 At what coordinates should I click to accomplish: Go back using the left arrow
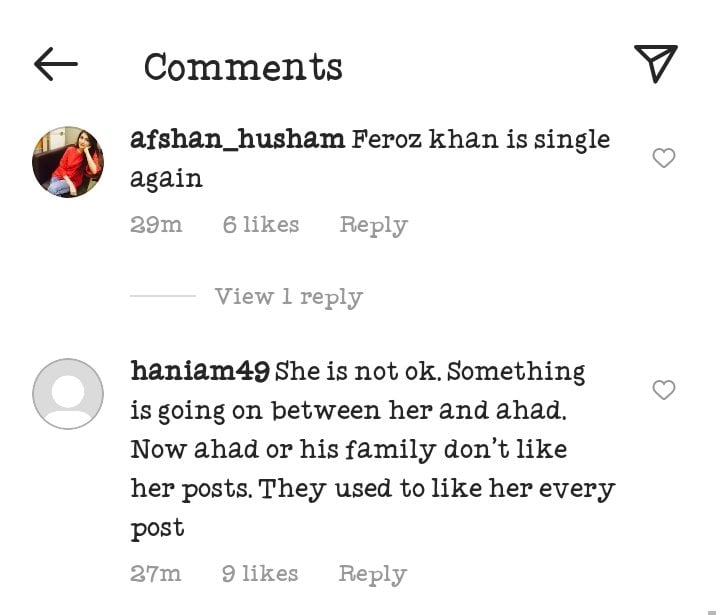(x=56, y=65)
